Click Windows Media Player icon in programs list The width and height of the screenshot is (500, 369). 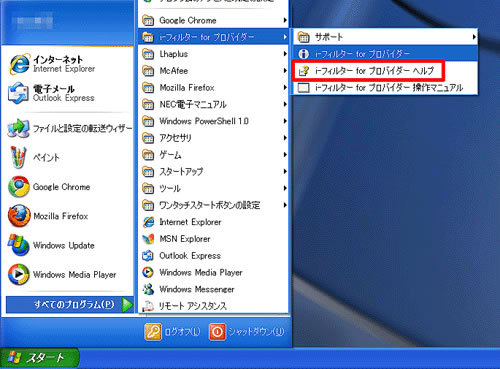[148, 272]
